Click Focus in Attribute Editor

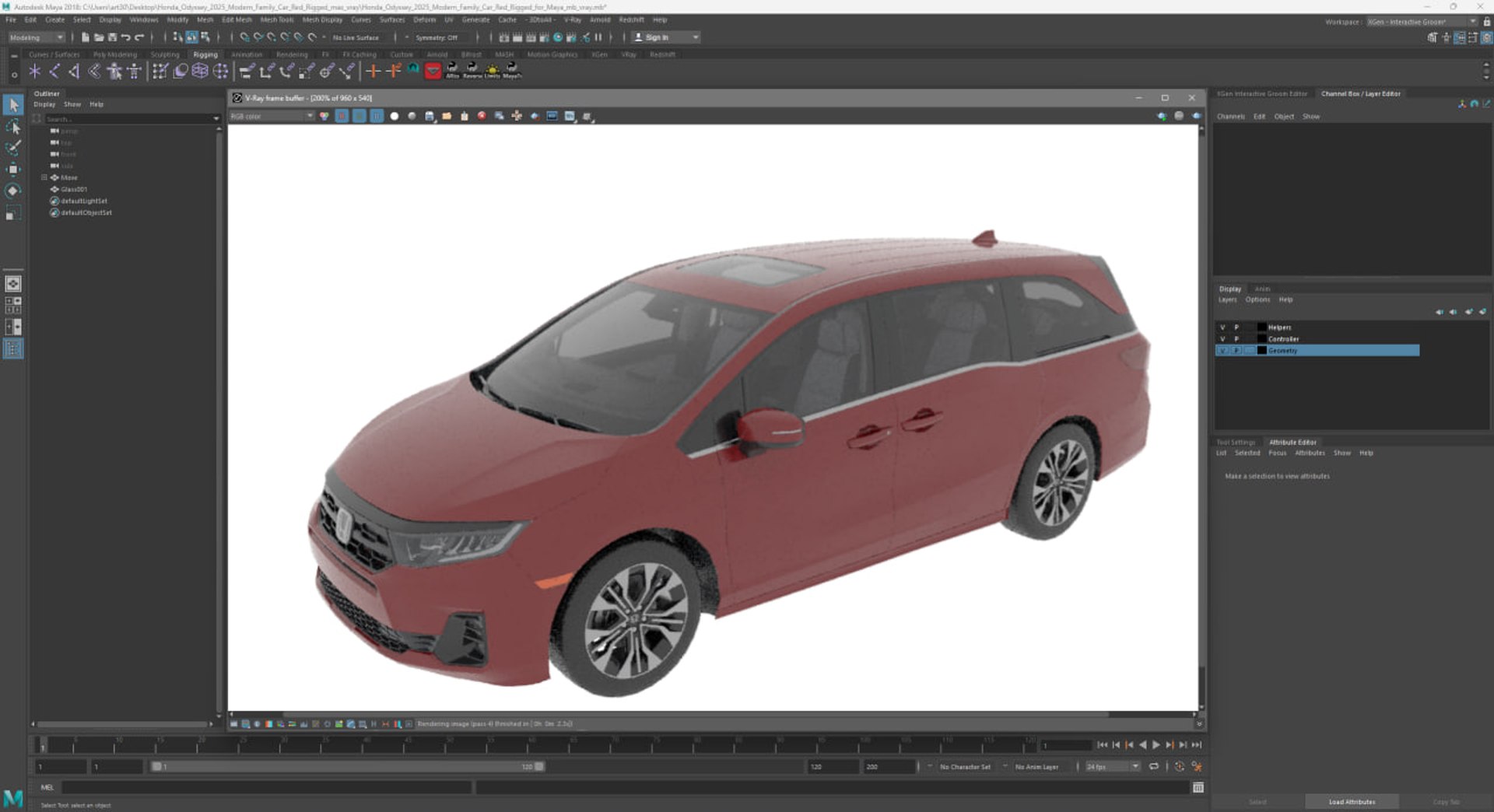point(1277,453)
